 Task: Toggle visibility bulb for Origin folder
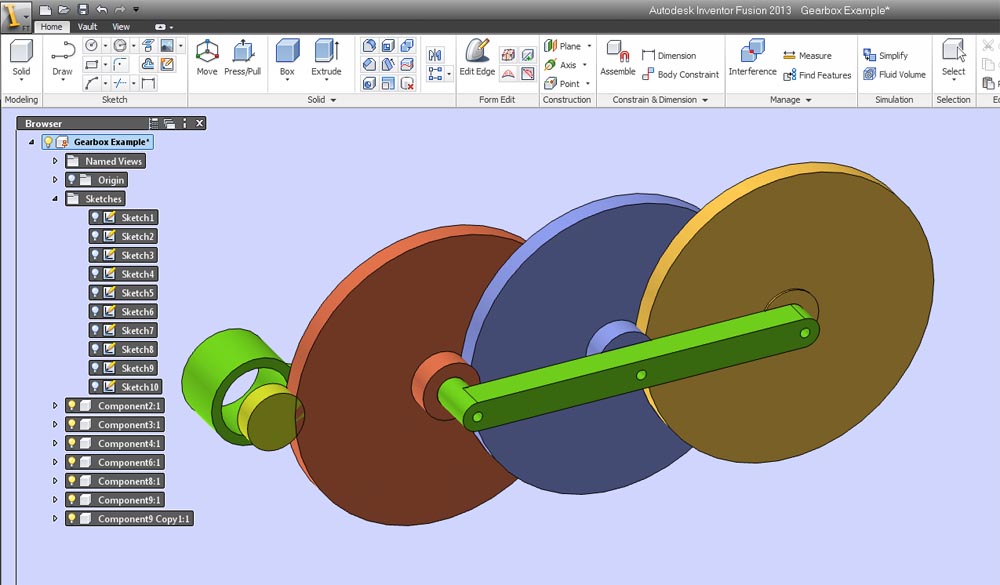71,180
